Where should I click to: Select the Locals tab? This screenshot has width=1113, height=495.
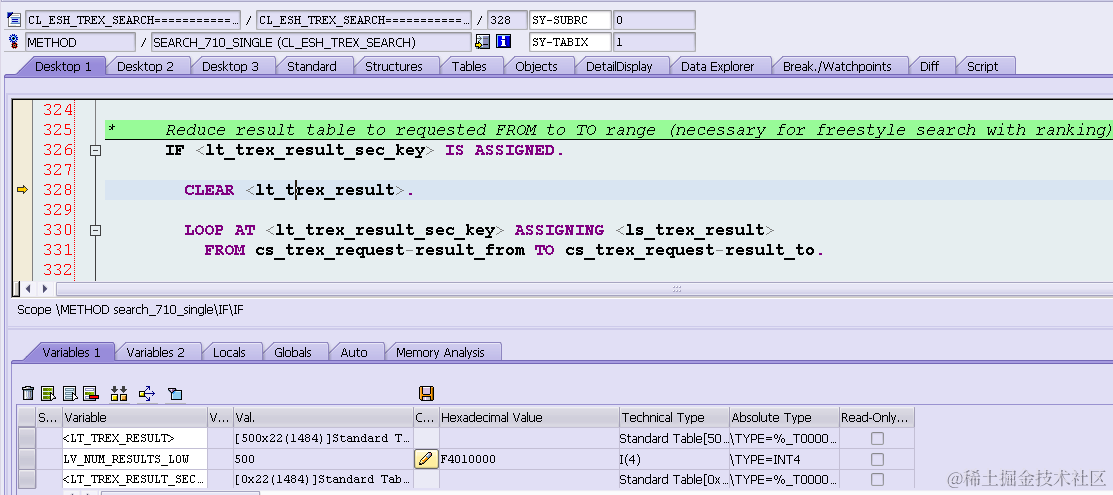[229, 352]
